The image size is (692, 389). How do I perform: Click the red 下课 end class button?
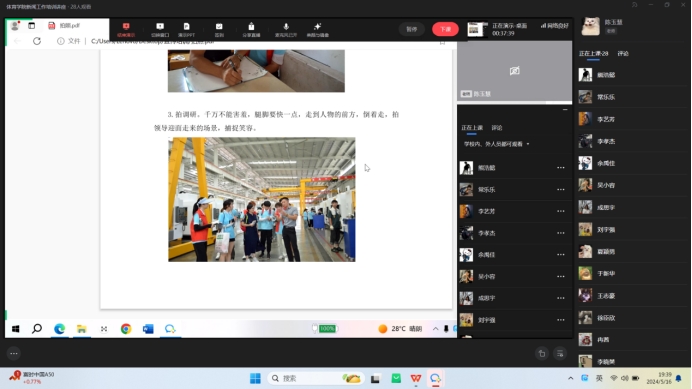point(445,29)
